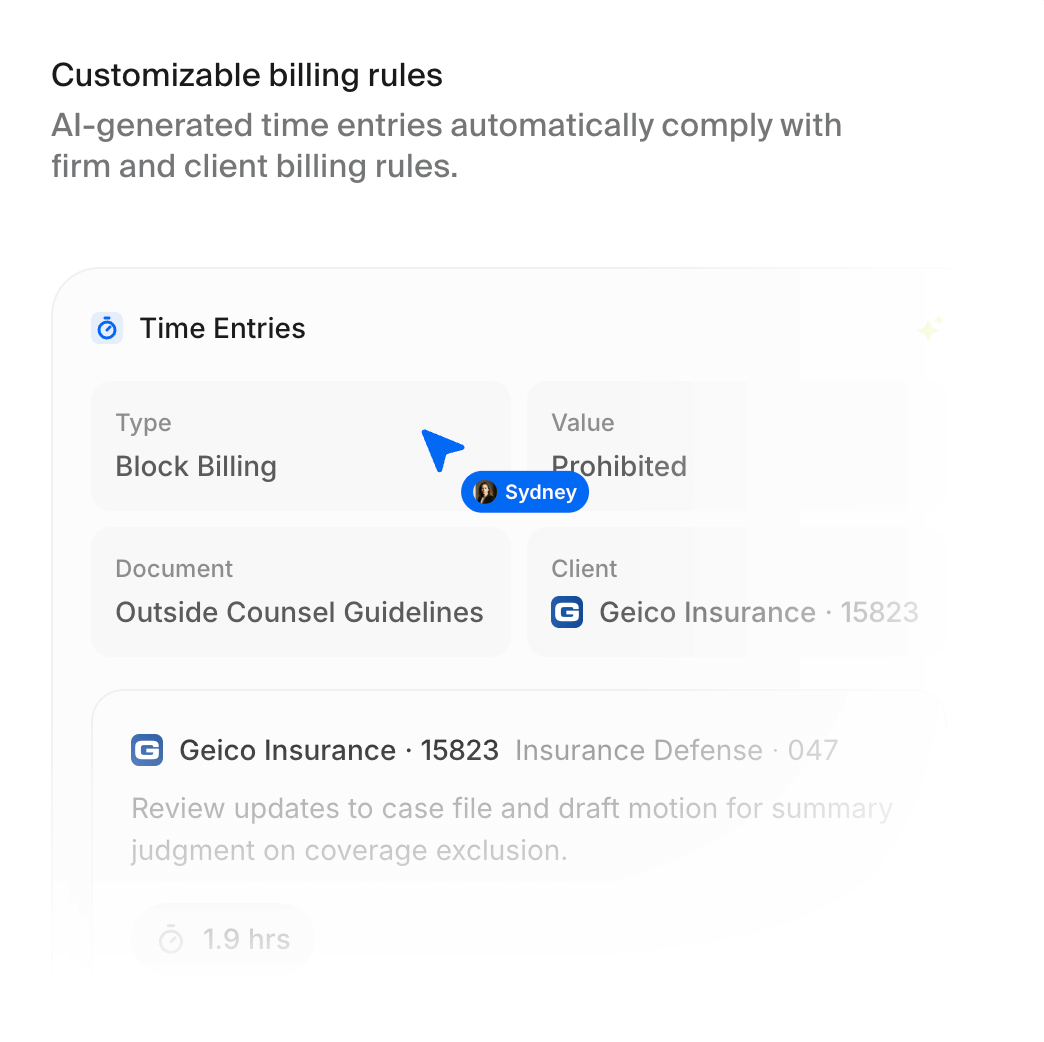The image size is (1044, 1042).
Task: Select the Geico Insurance name in the Client field
Action: [x=707, y=612]
